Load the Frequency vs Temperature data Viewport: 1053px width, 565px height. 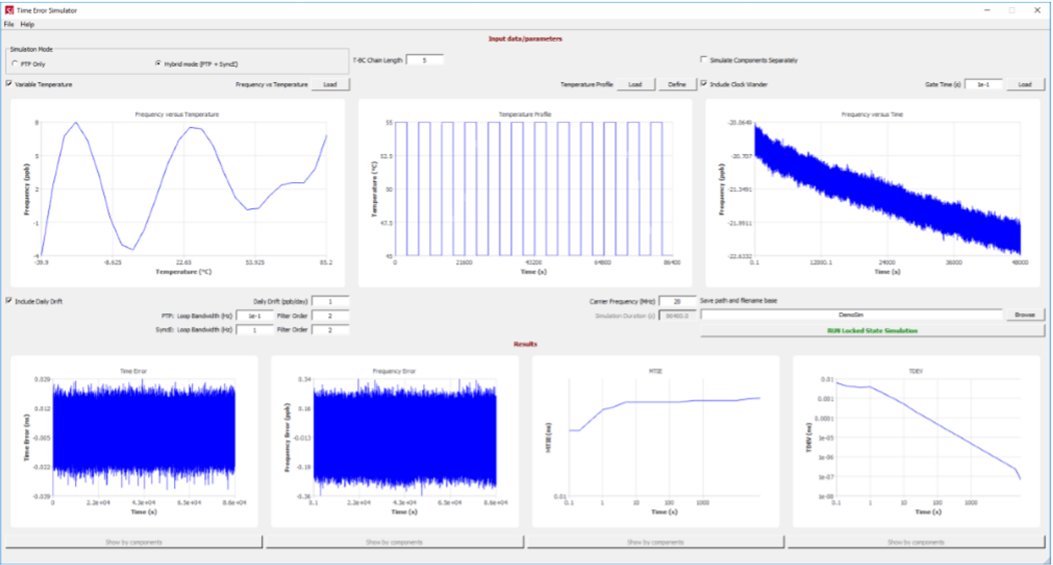pos(330,85)
